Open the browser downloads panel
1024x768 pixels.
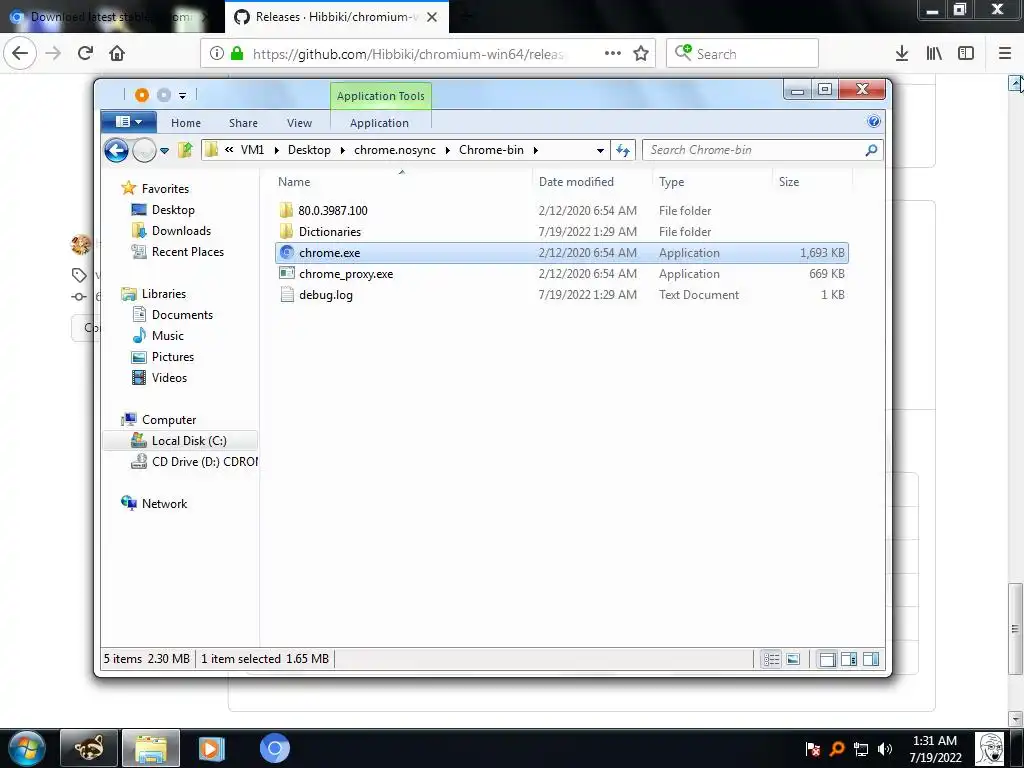coord(901,54)
